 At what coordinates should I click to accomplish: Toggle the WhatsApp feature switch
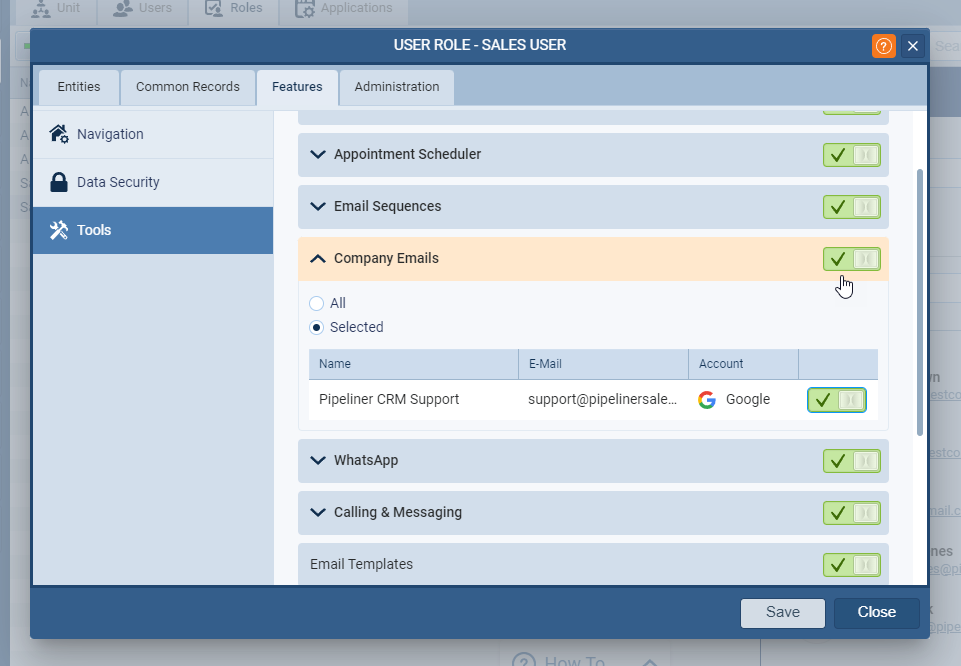point(851,461)
